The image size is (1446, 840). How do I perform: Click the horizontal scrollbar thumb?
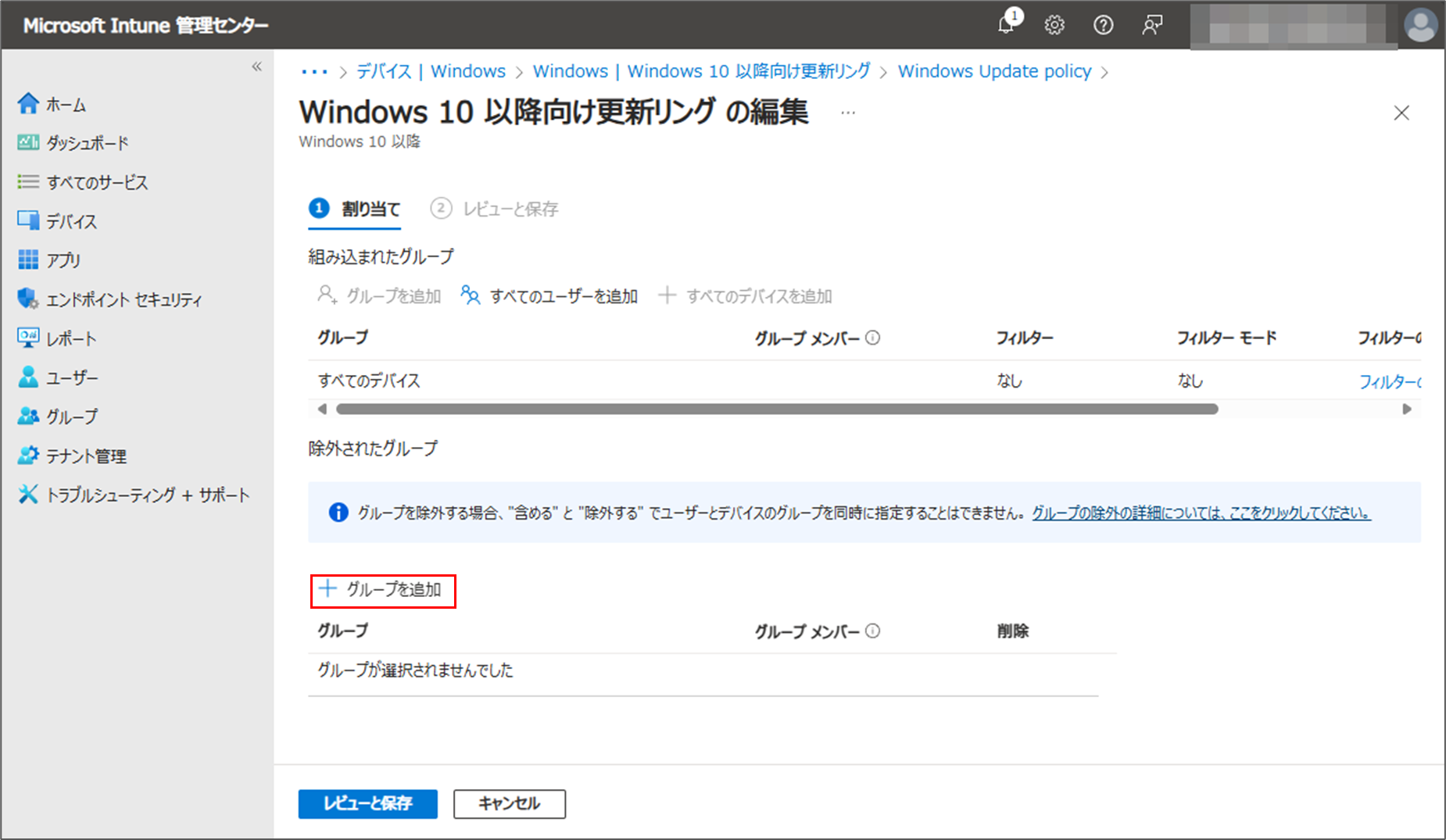point(777,409)
